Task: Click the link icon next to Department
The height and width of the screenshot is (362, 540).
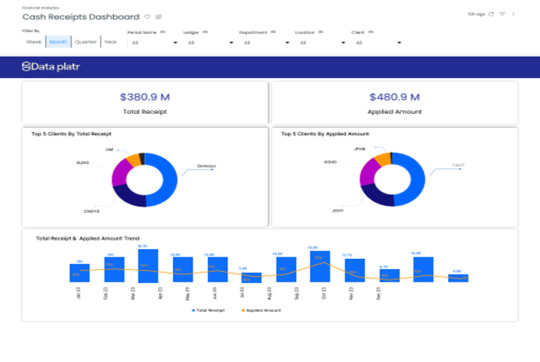Action: point(273,32)
